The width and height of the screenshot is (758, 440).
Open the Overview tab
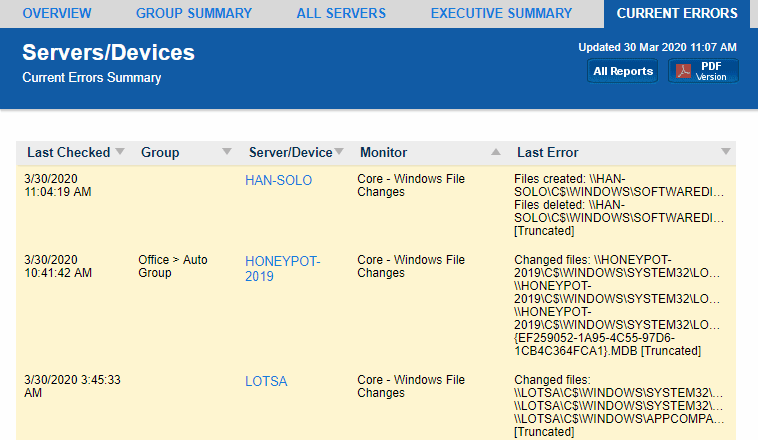(x=56, y=13)
